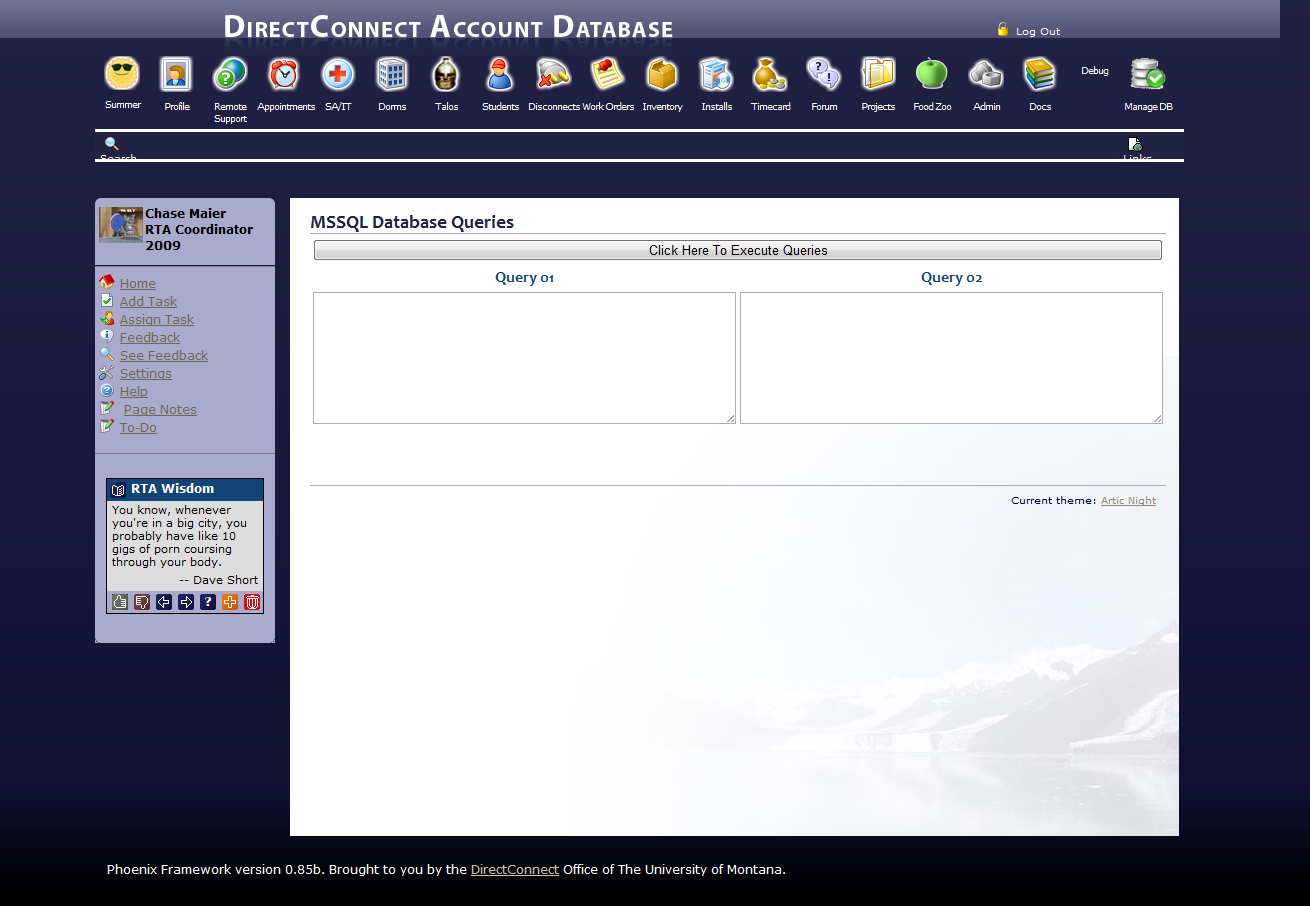The width and height of the screenshot is (1310, 906).
Task: Open the Timecard money bag icon
Action: coord(770,74)
